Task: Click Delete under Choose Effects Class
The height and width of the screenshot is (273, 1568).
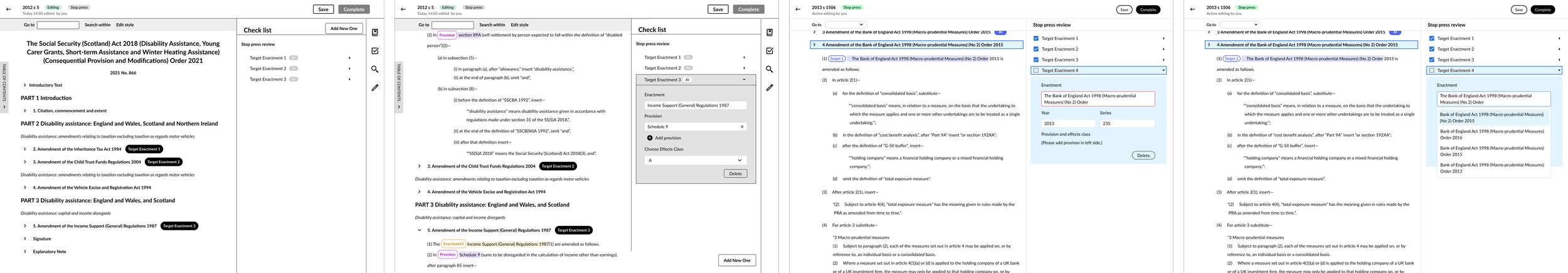Action: tap(735, 174)
